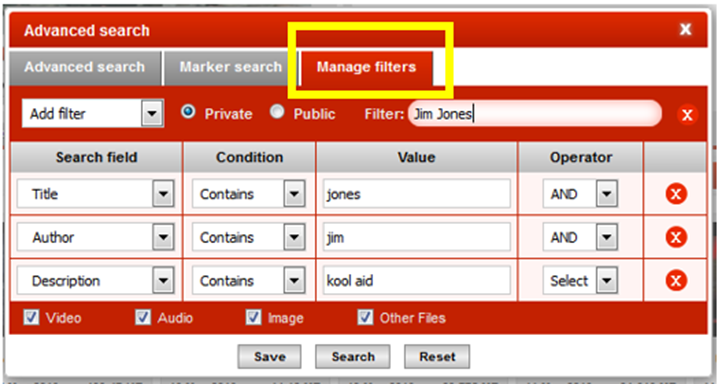Remove the 'kool aid' Description filter row
Image resolution: width=718 pixels, height=384 pixels.
676,280
